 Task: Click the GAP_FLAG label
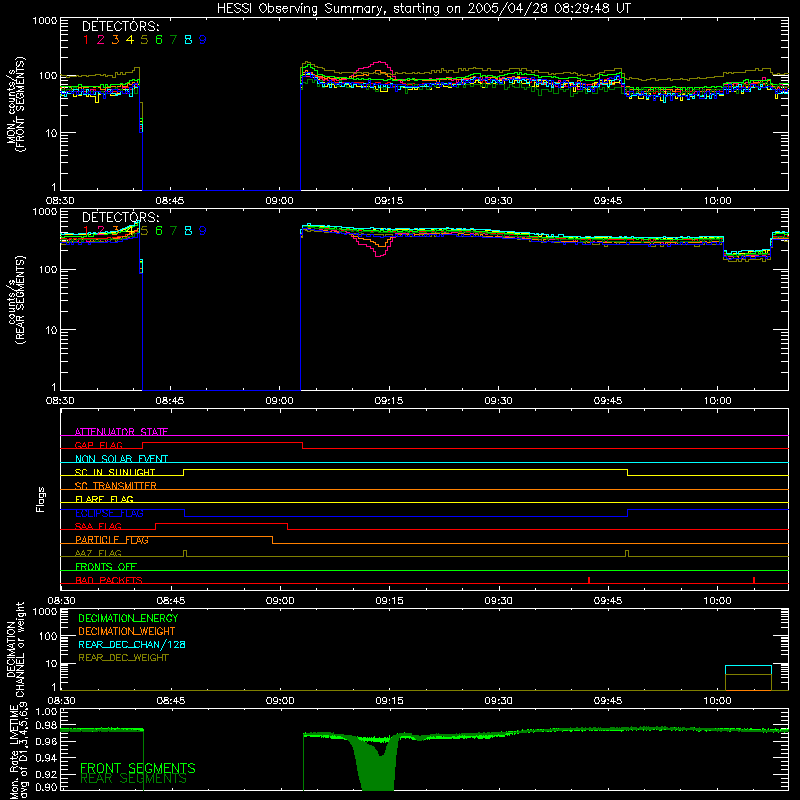[98, 445]
